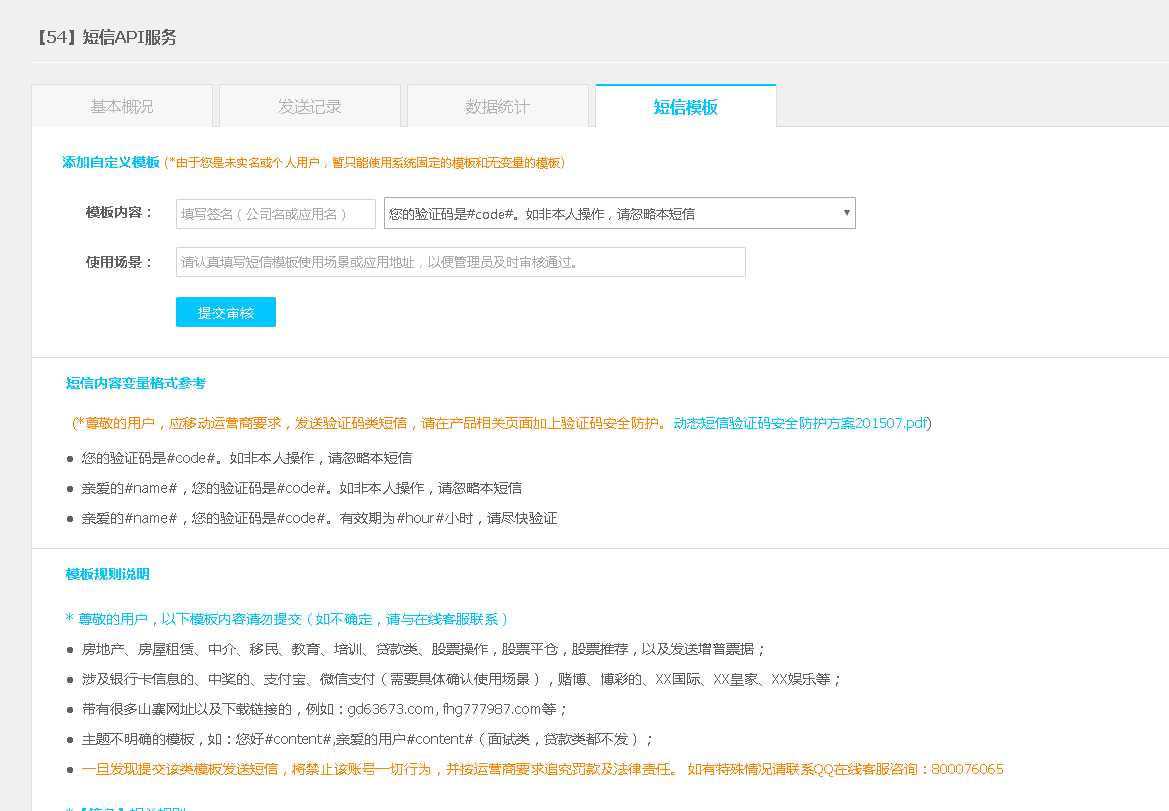The height and width of the screenshot is (811, 1169).
Task: Open the 基本概况 tab
Action: (122, 107)
